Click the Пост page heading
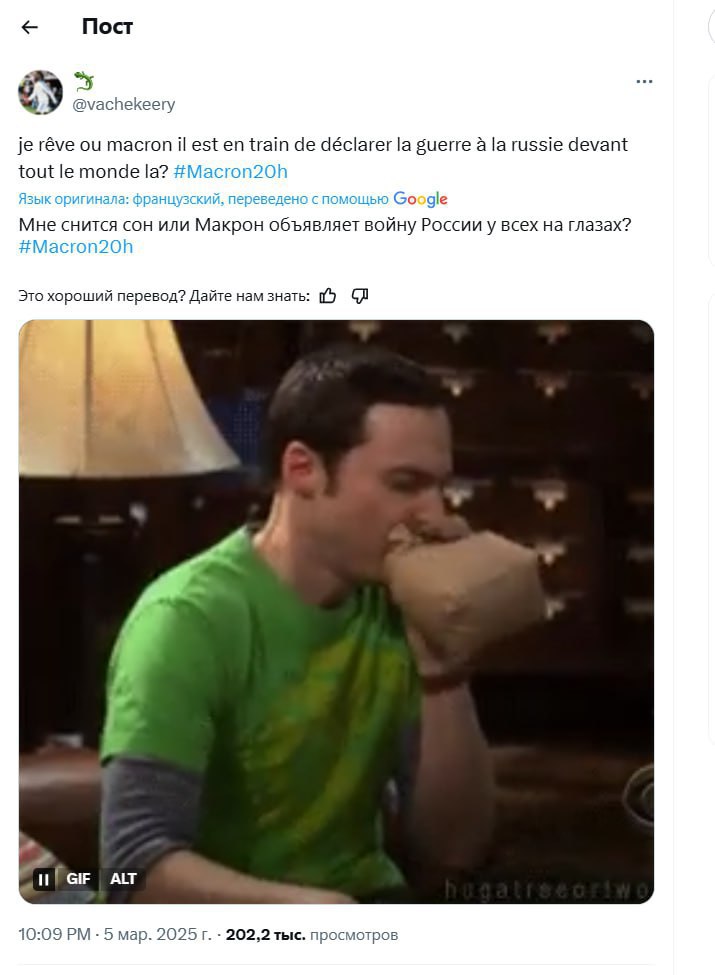 click(108, 27)
